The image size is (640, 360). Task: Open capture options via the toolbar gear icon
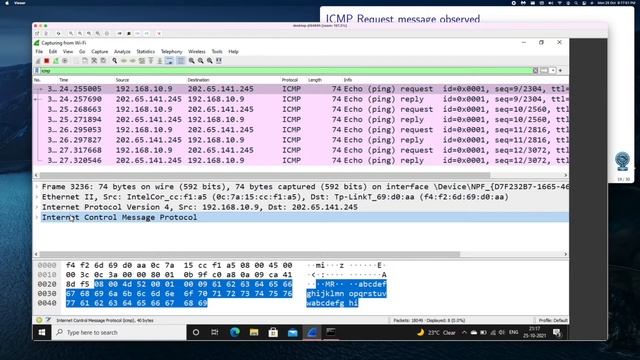[65, 61]
